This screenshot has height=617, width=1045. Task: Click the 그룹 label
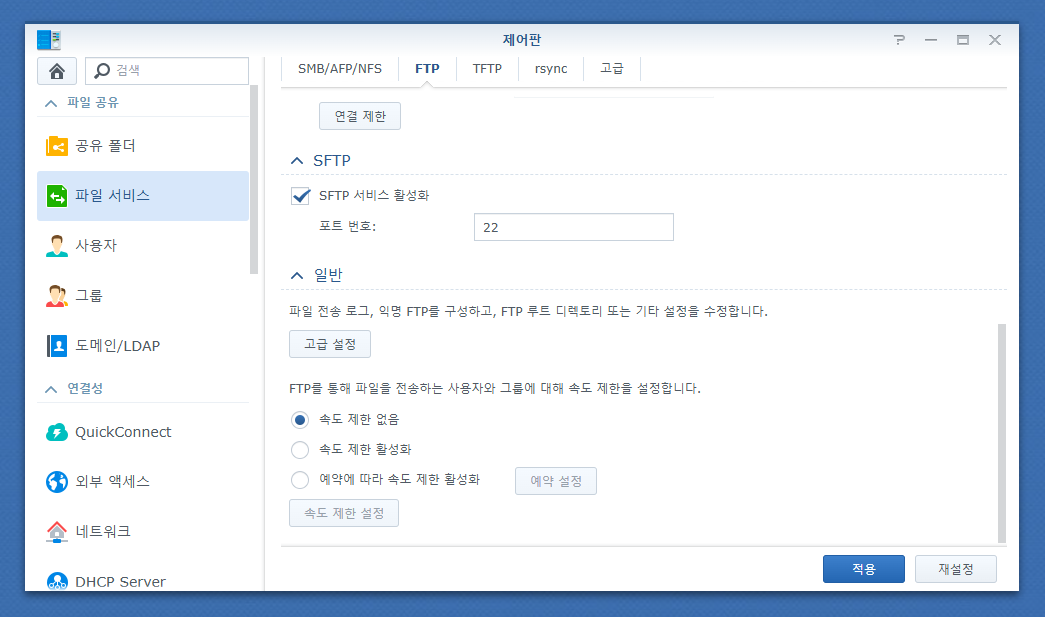coord(89,296)
